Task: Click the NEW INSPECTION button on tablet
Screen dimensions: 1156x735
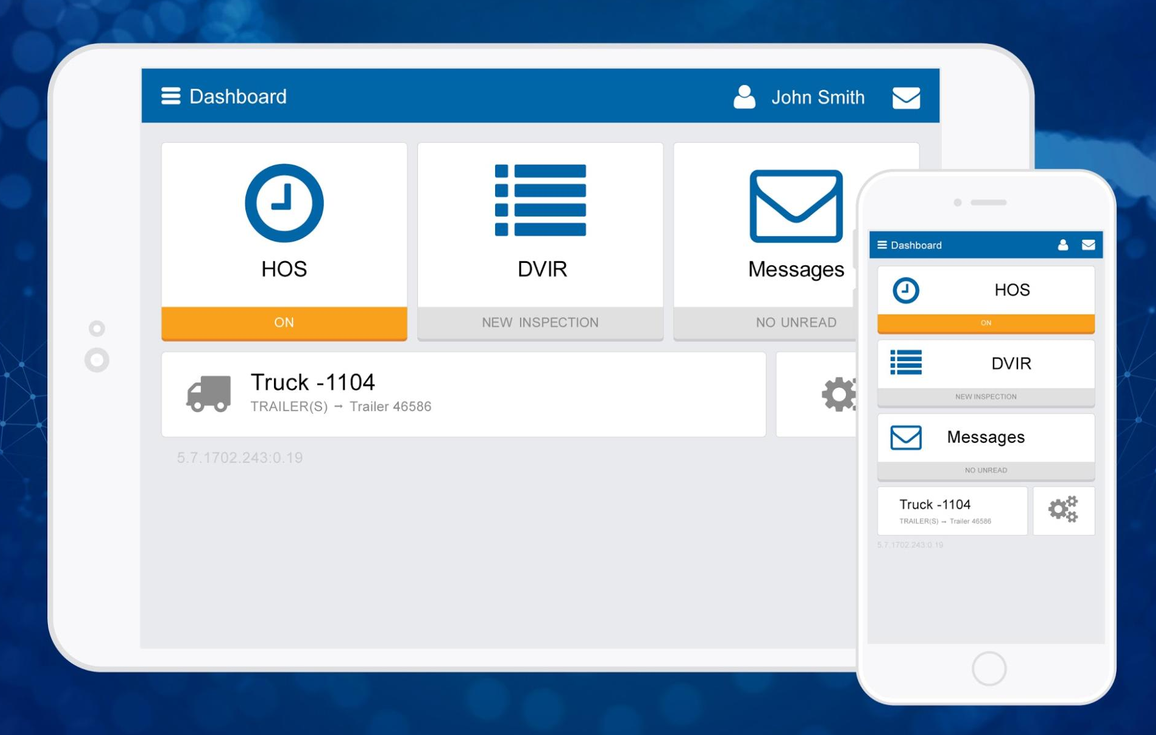Action: 540,323
